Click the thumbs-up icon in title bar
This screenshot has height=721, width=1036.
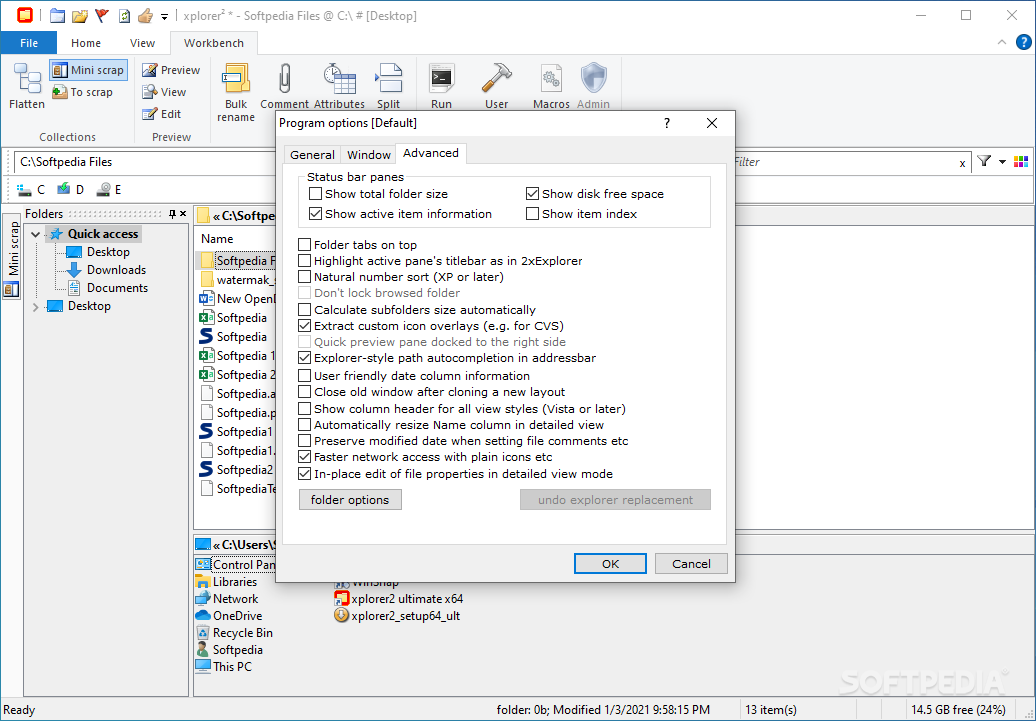(x=146, y=15)
